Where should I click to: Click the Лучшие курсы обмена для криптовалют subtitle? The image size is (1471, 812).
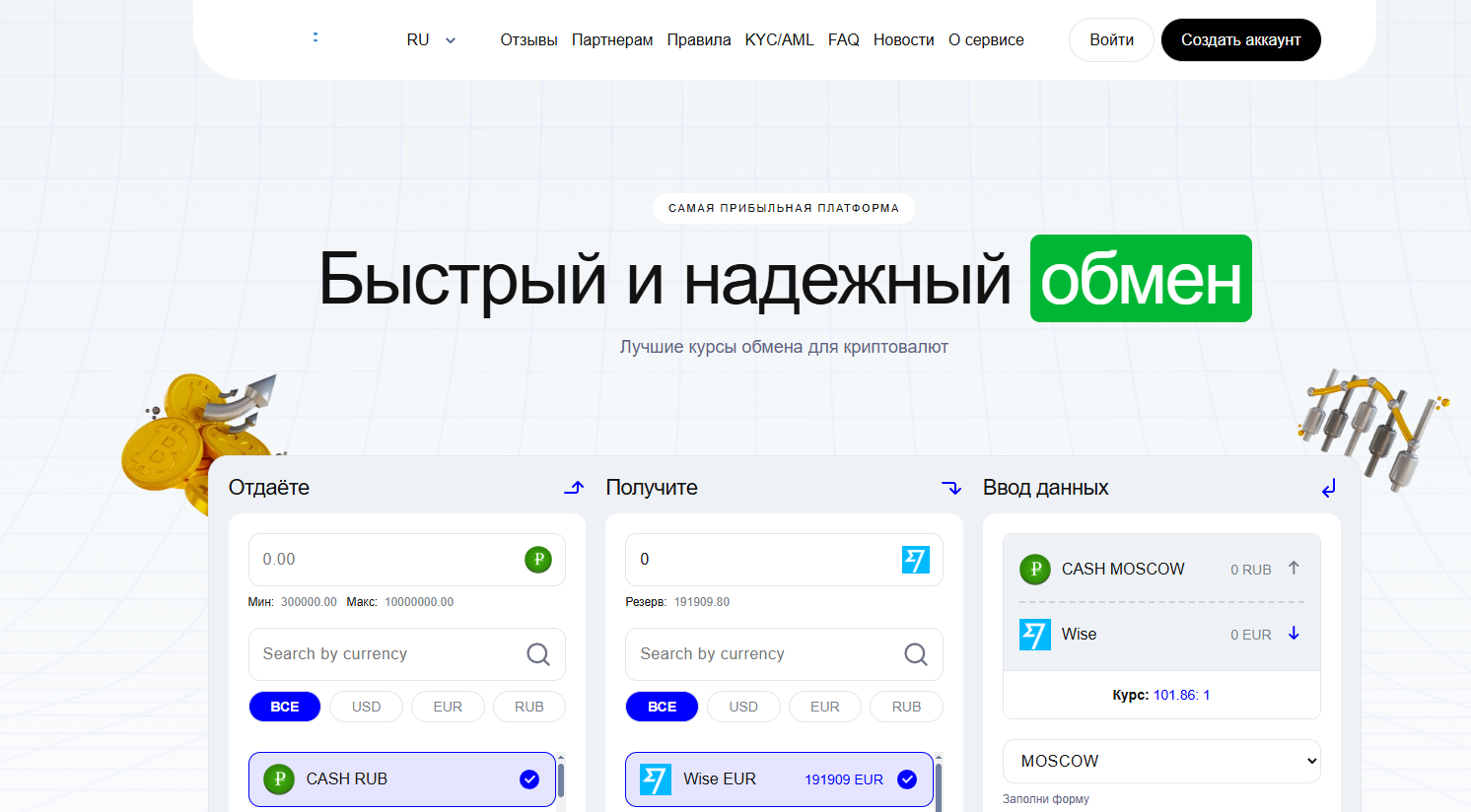[784, 347]
